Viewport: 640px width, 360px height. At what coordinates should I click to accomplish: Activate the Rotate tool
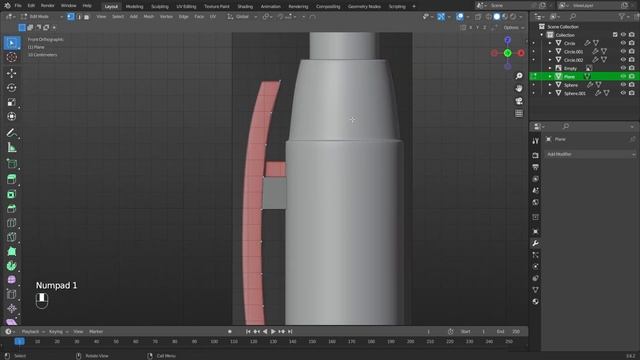click(x=11, y=88)
